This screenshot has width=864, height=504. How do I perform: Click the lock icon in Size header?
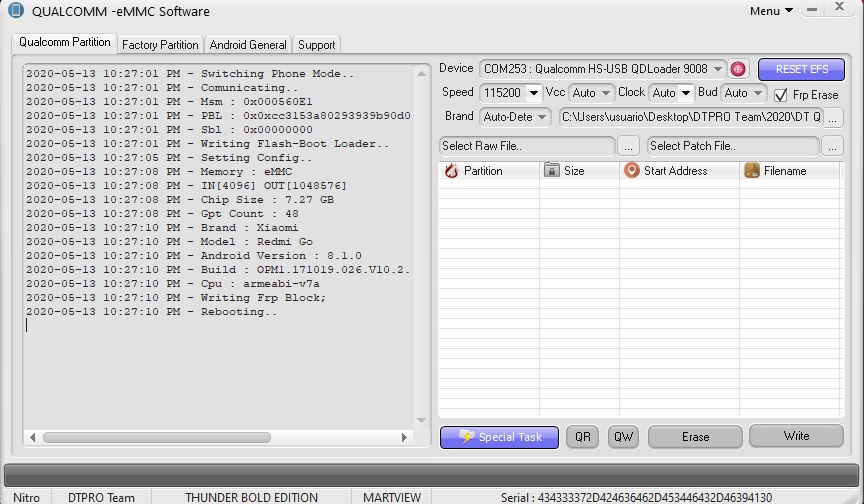coord(552,170)
